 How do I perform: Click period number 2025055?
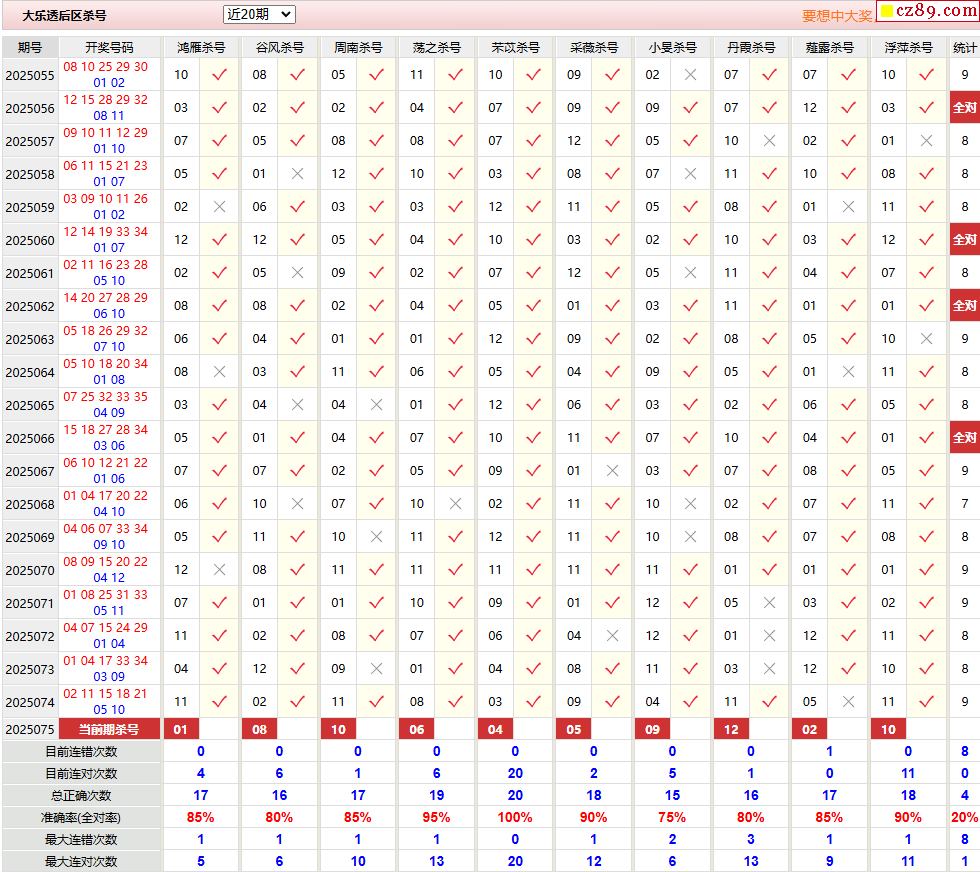(x=30, y=76)
